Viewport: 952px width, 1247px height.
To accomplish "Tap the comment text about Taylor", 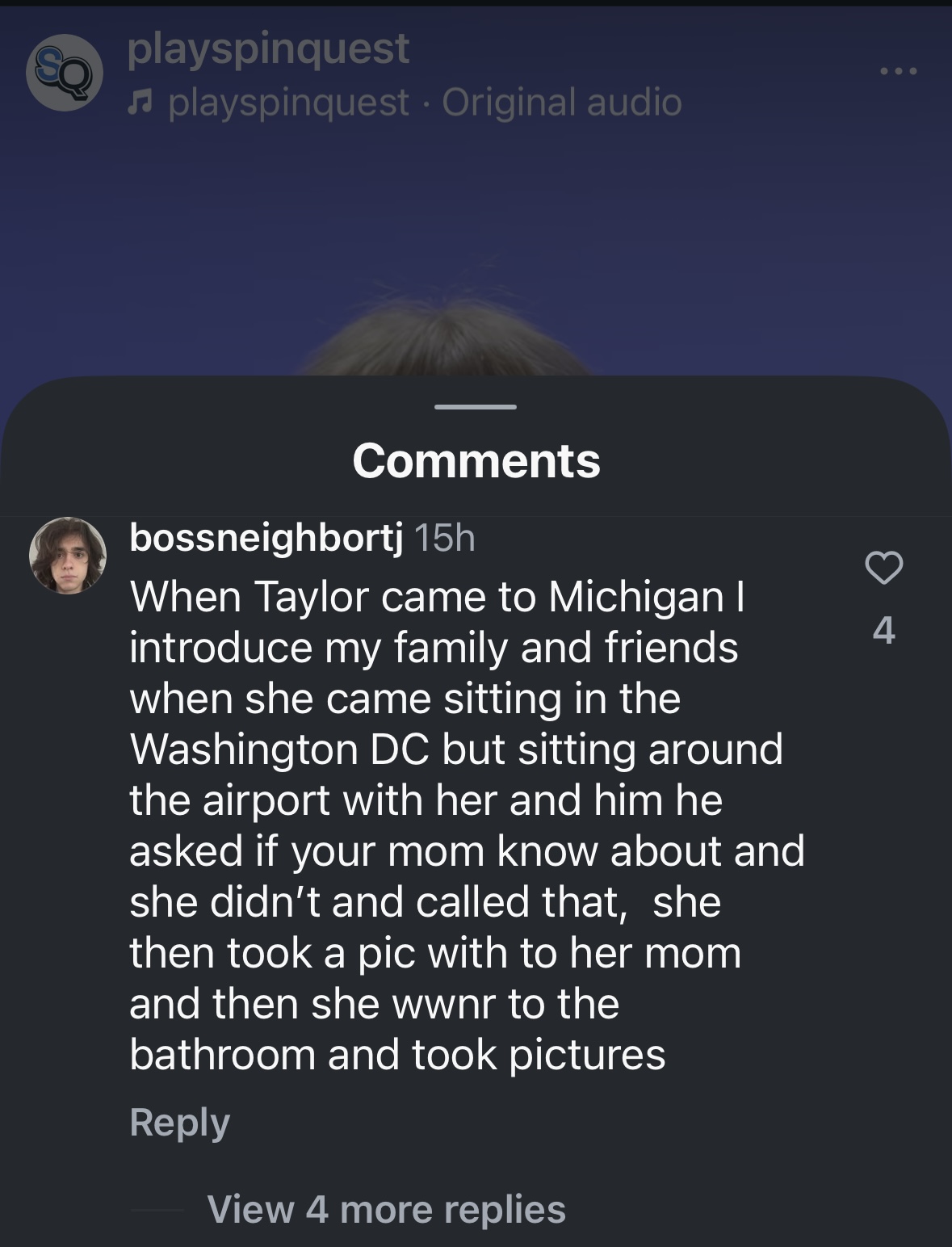I will tap(467, 825).
